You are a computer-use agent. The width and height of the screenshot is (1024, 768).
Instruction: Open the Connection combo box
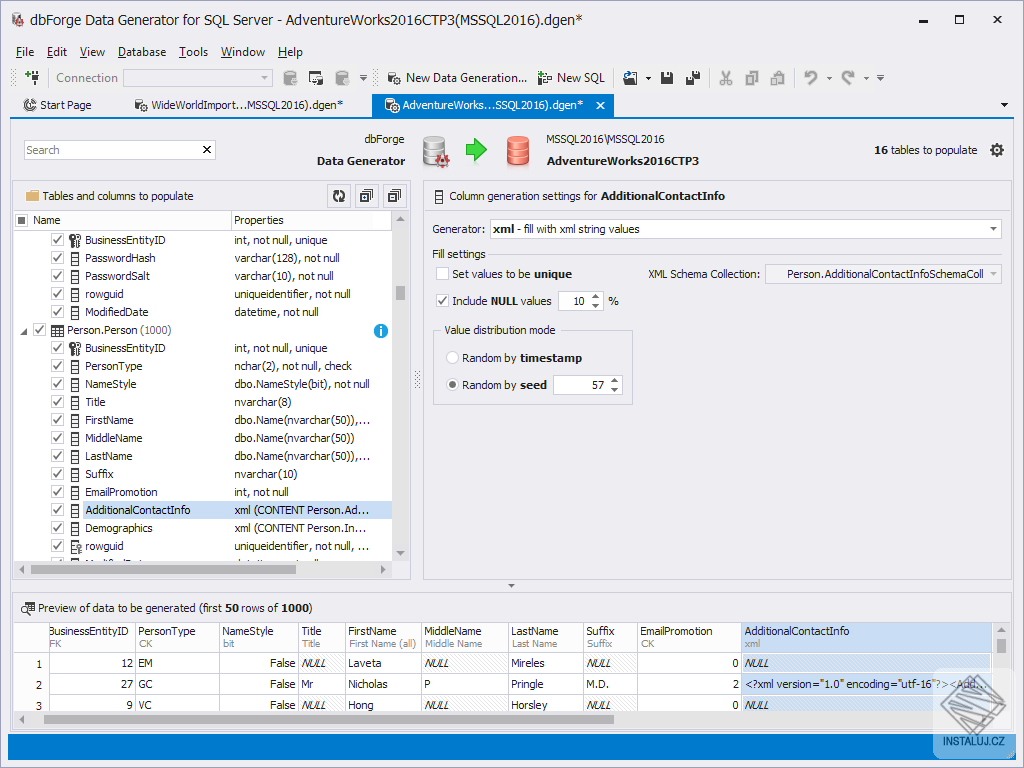coord(197,78)
